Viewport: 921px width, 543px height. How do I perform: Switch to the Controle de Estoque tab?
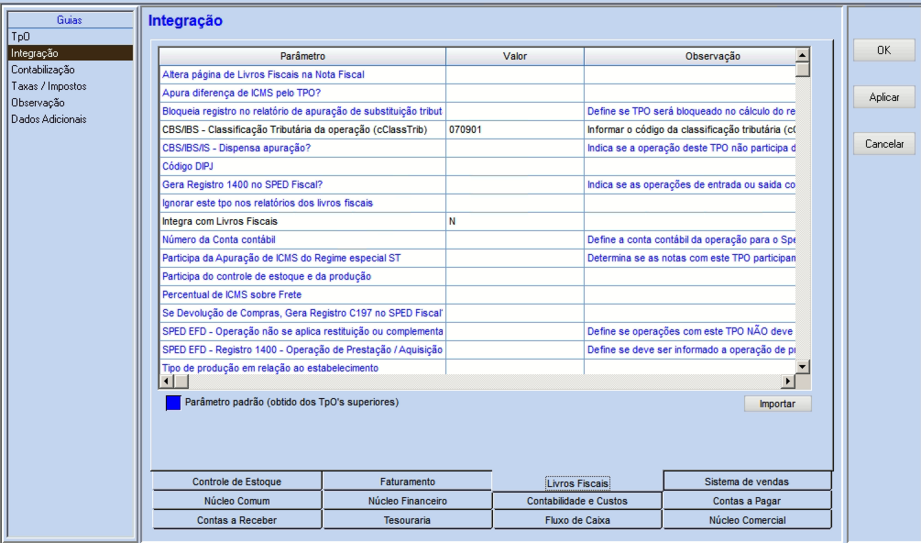coord(236,482)
